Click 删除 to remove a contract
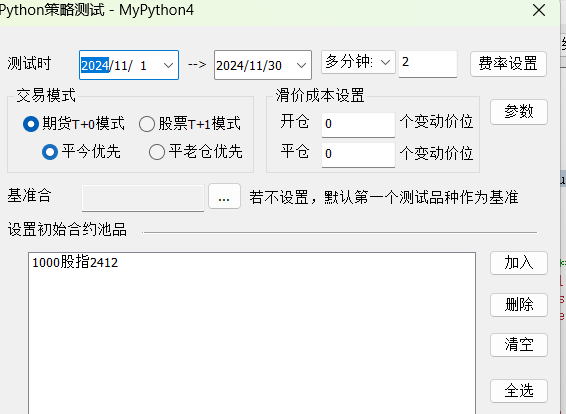Viewport: 566px width, 414px height. coord(519,305)
